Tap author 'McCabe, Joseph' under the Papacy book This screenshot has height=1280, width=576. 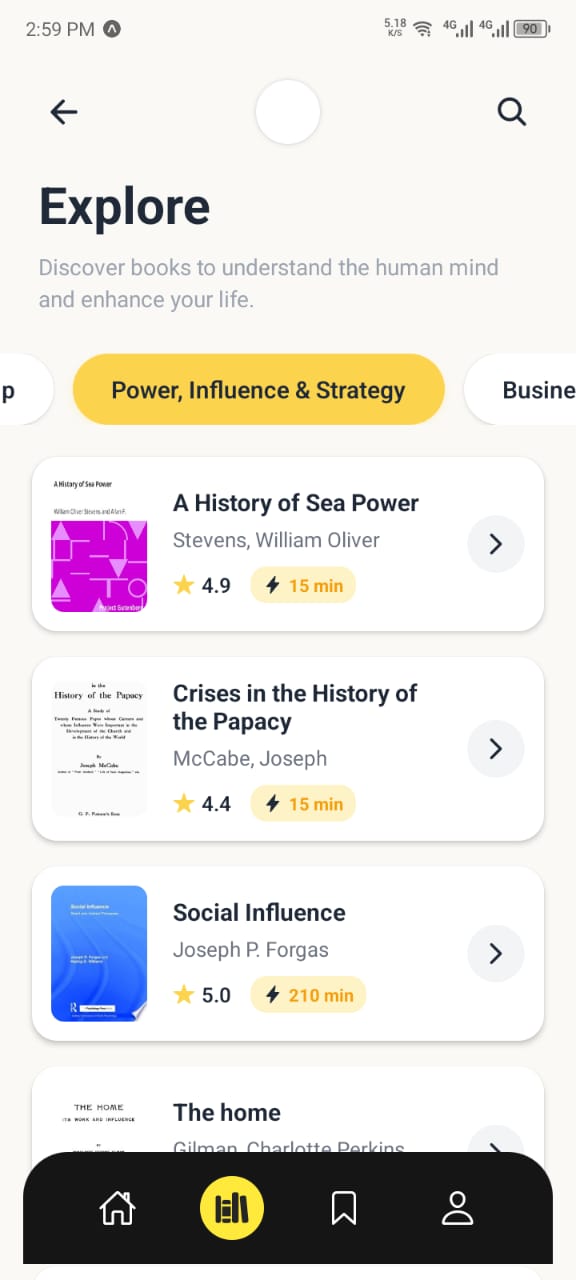[250, 758]
